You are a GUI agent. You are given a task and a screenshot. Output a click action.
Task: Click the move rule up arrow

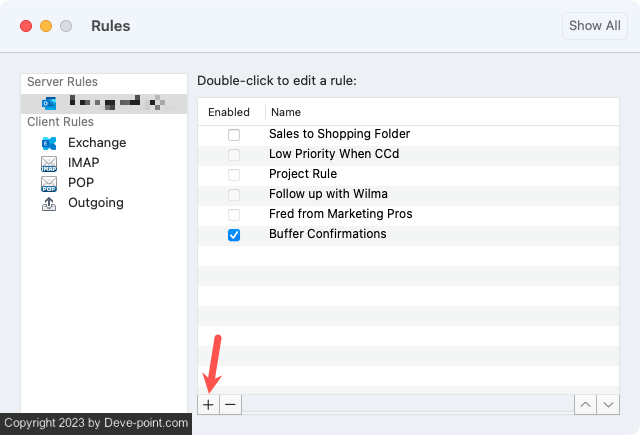click(x=586, y=404)
